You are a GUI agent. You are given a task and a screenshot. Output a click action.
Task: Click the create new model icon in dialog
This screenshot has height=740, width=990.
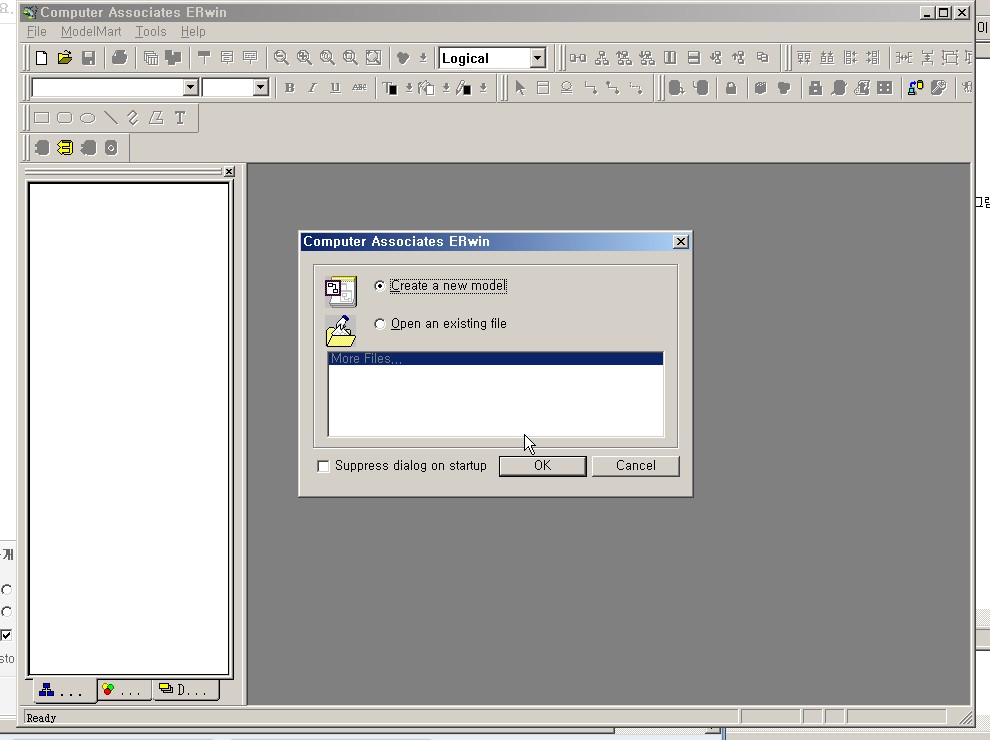[x=341, y=291]
